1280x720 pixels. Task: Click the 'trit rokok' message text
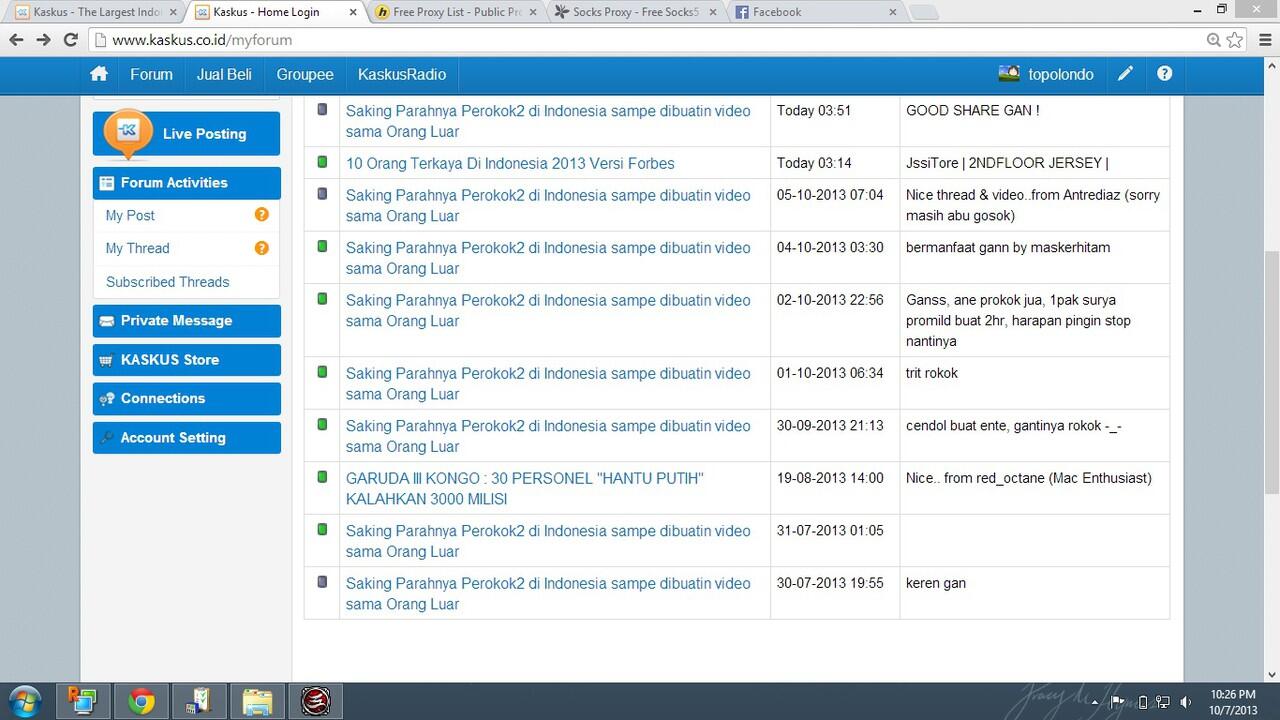click(x=932, y=373)
